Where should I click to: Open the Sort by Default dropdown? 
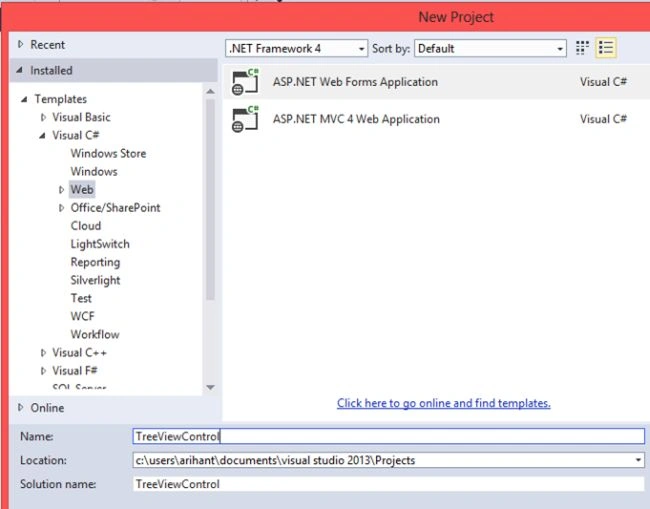(490, 48)
